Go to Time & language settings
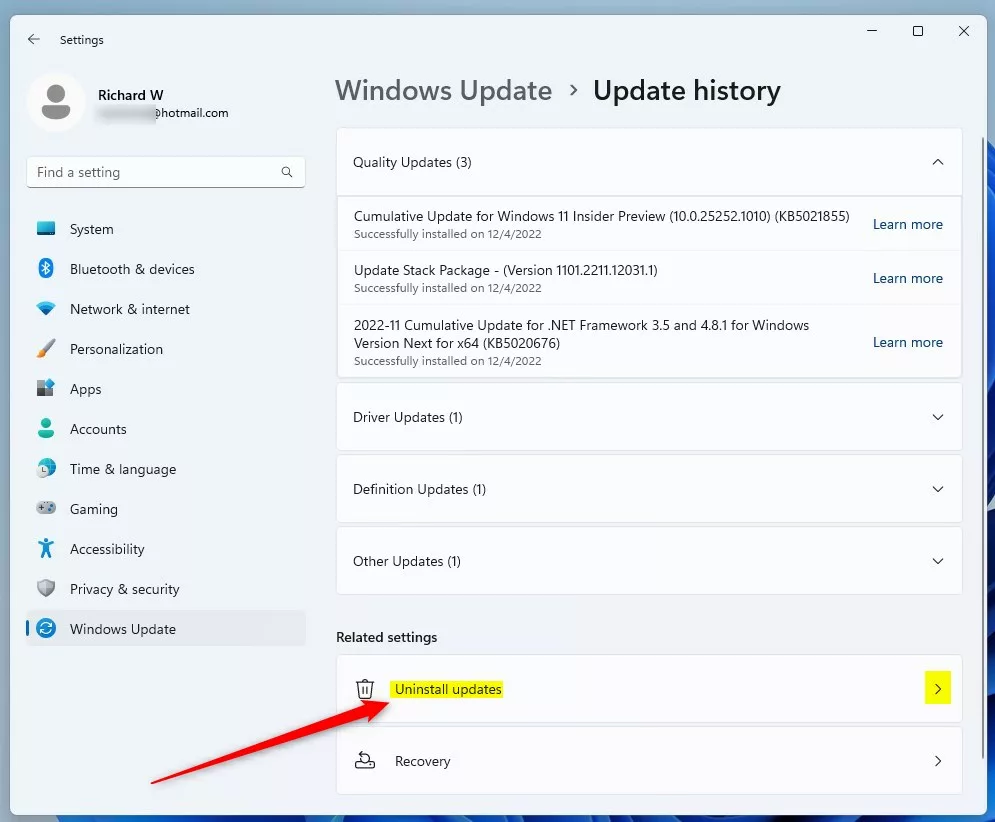Viewport: 995px width, 822px height. (x=122, y=469)
